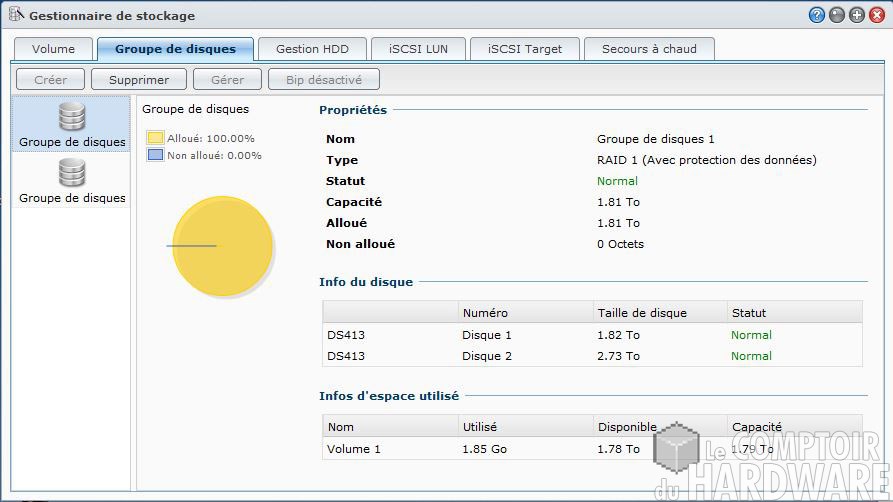The image size is (893, 502).
Task: Click Normal status of Disque 1
Action: [751, 335]
